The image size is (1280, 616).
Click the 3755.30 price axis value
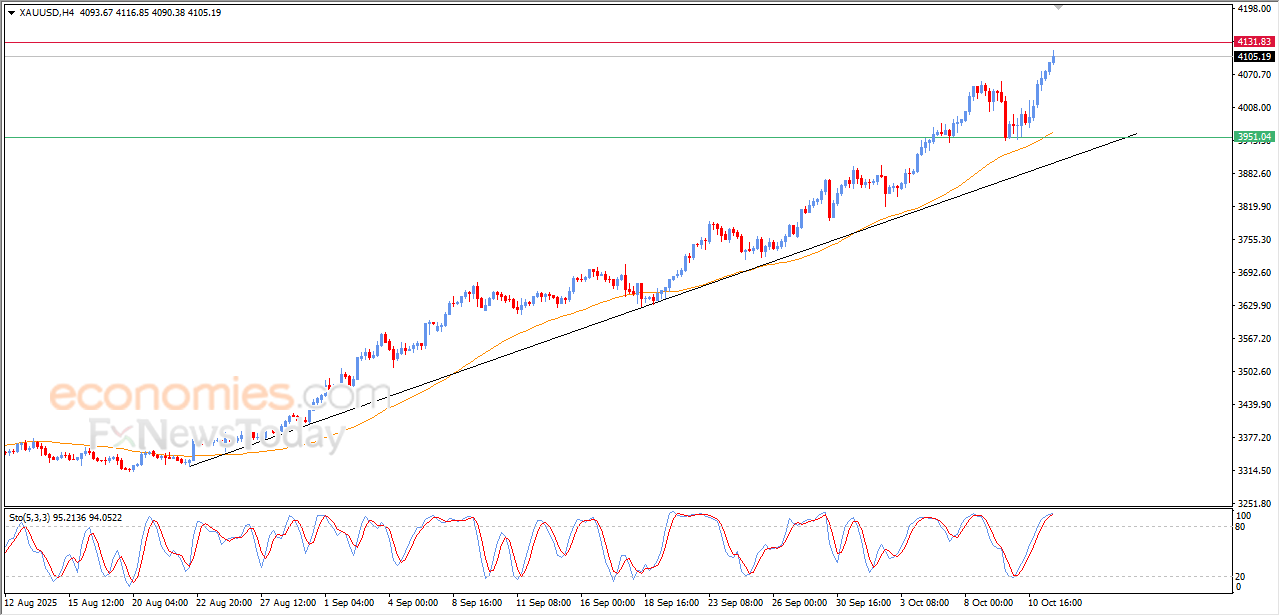click(1253, 240)
